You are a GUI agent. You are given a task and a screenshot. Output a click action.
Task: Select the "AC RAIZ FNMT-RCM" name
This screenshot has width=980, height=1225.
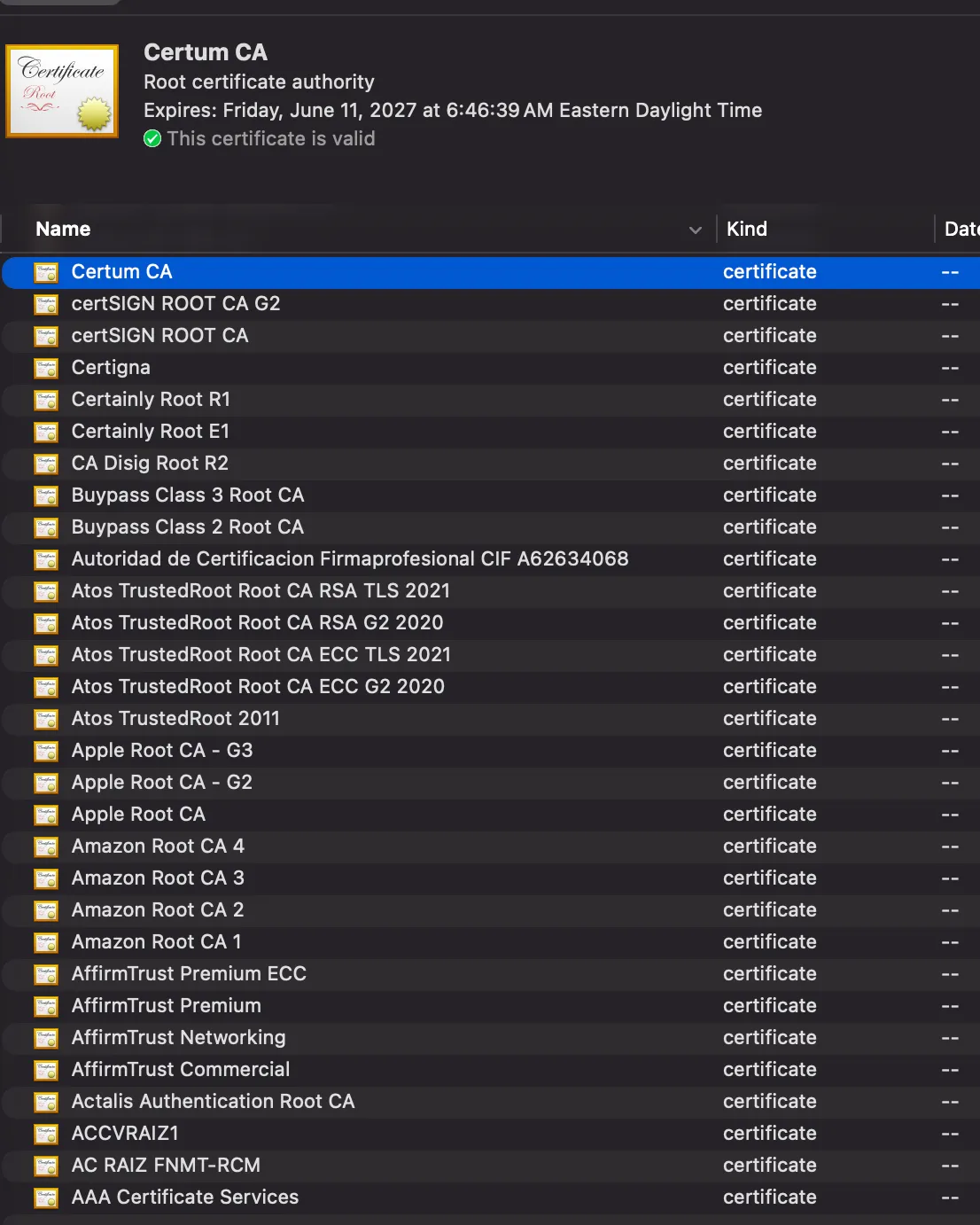[x=166, y=1165]
